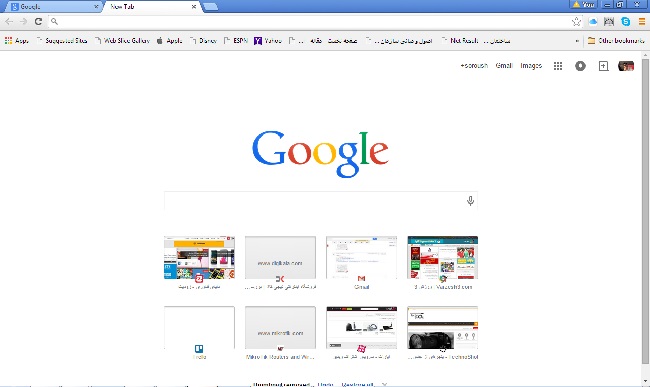Click the Google+ share plus-box icon
Viewport: 650px width, 387px height.
(604, 66)
